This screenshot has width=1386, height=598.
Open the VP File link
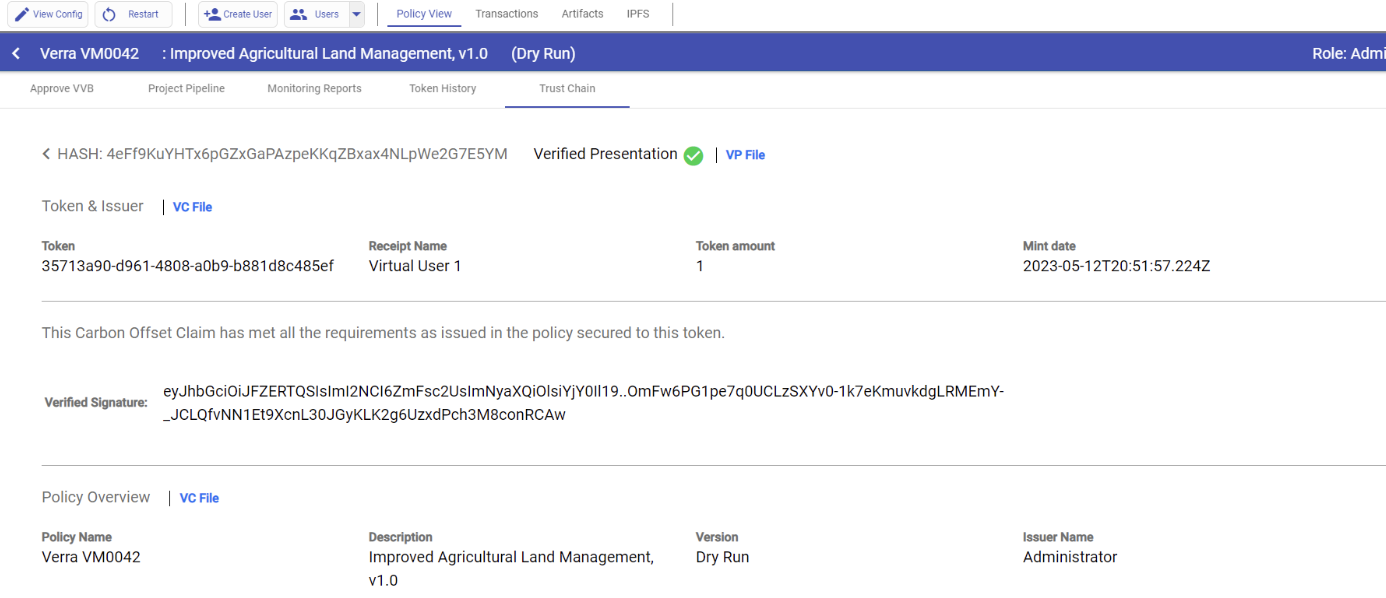(x=745, y=155)
